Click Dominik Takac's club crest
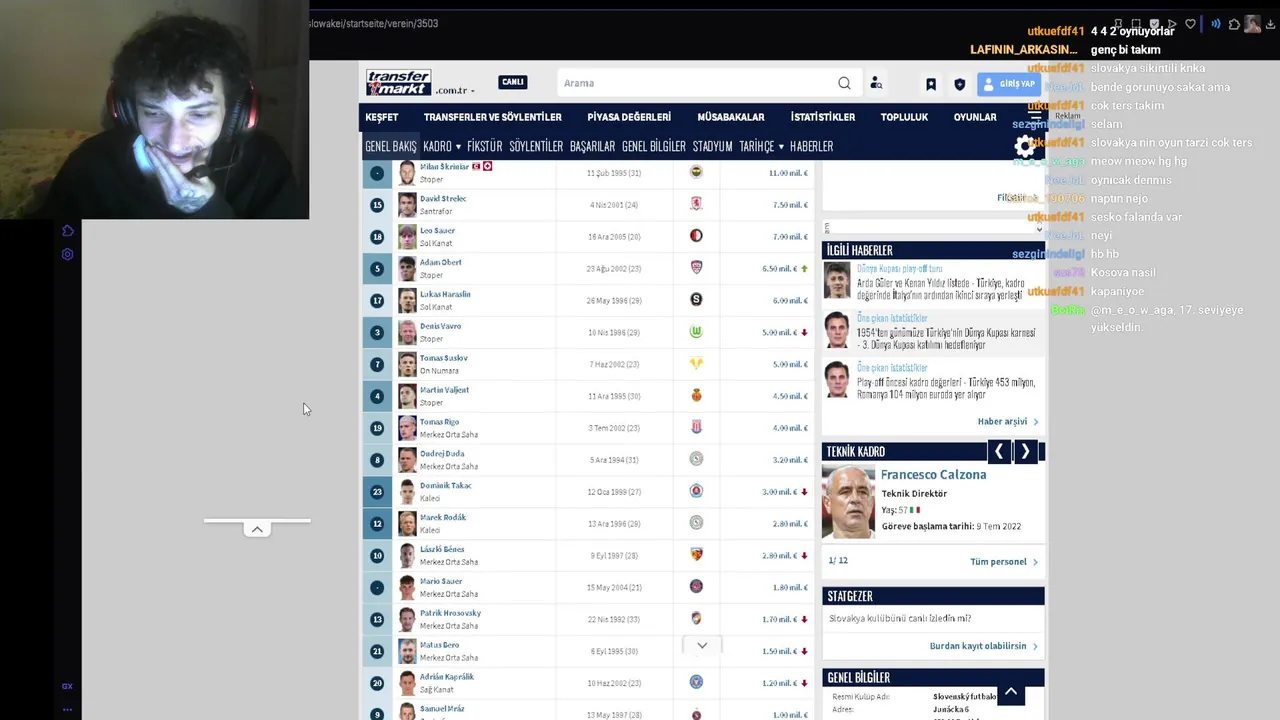This screenshot has height=720, width=1280. pos(696,491)
